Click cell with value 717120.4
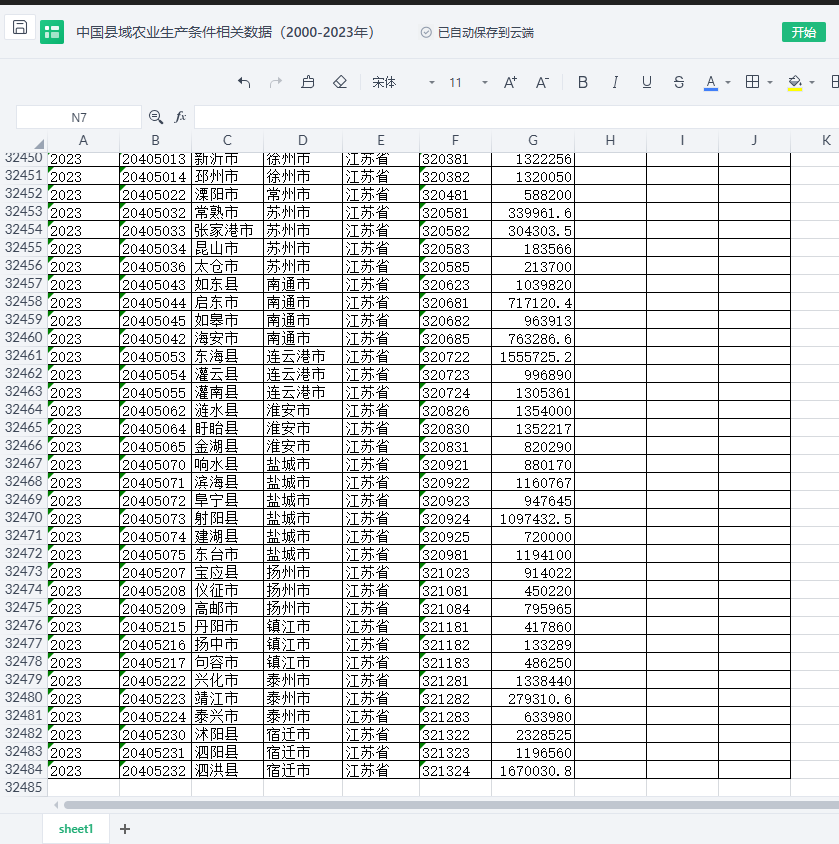 [533, 303]
